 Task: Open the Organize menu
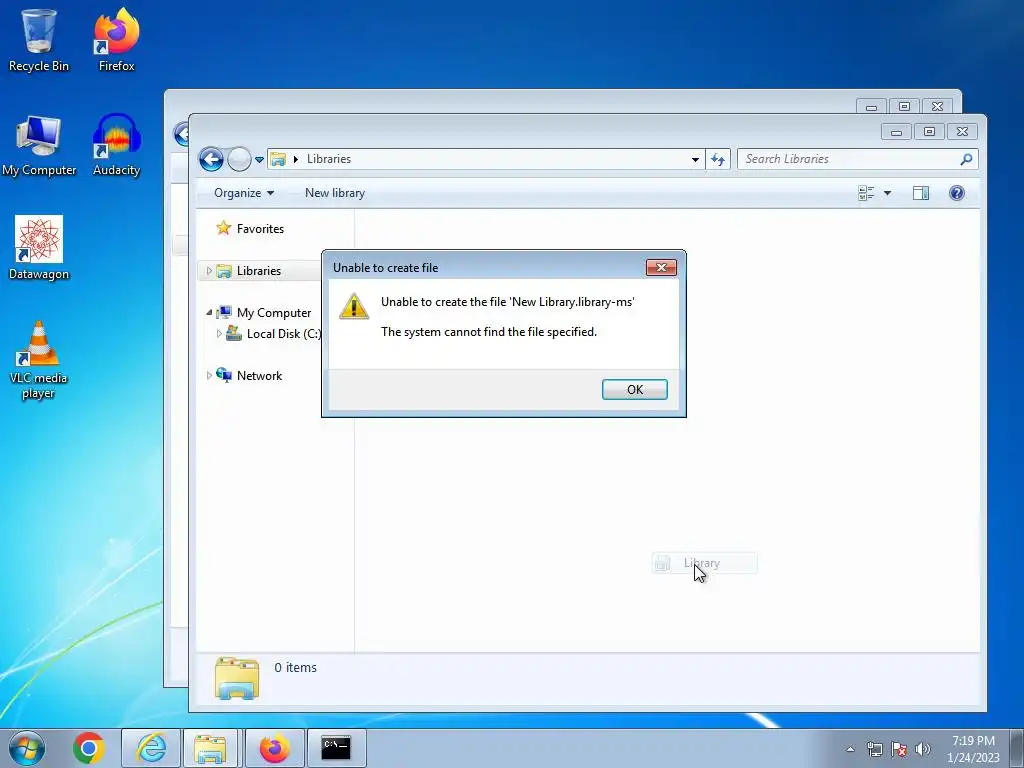pos(244,193)
